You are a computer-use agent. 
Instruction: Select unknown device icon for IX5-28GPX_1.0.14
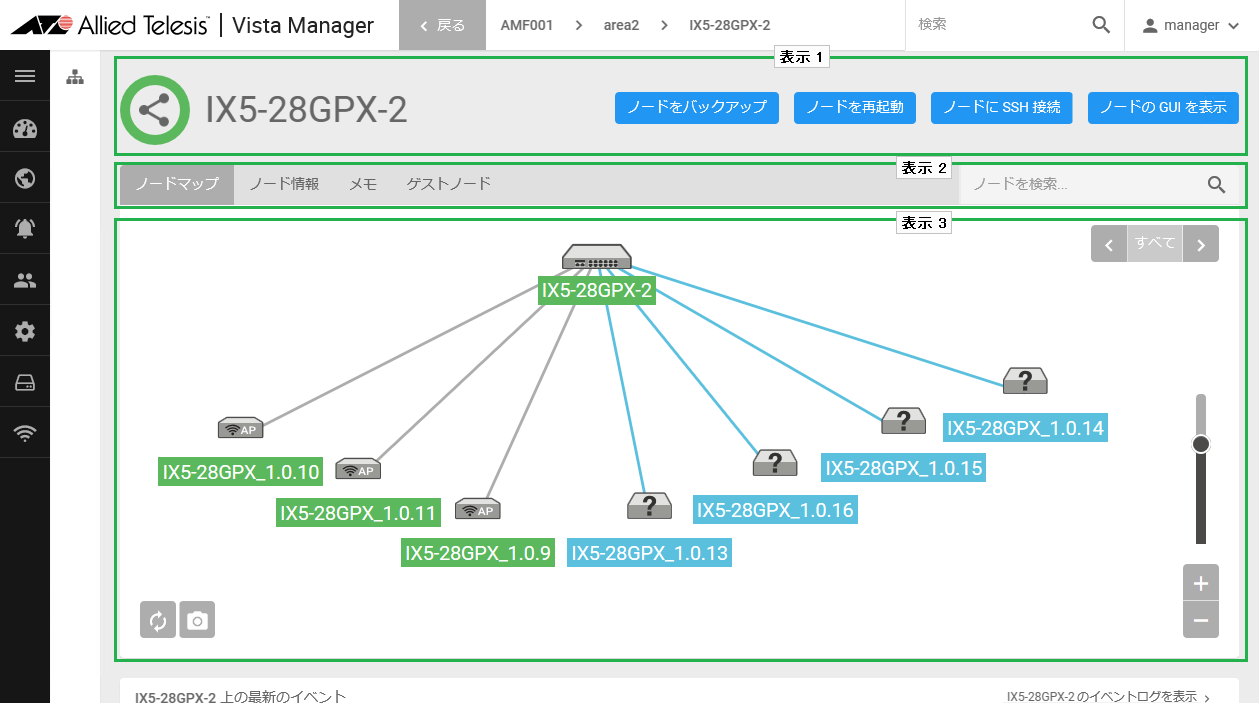[x=1025, y=380]
